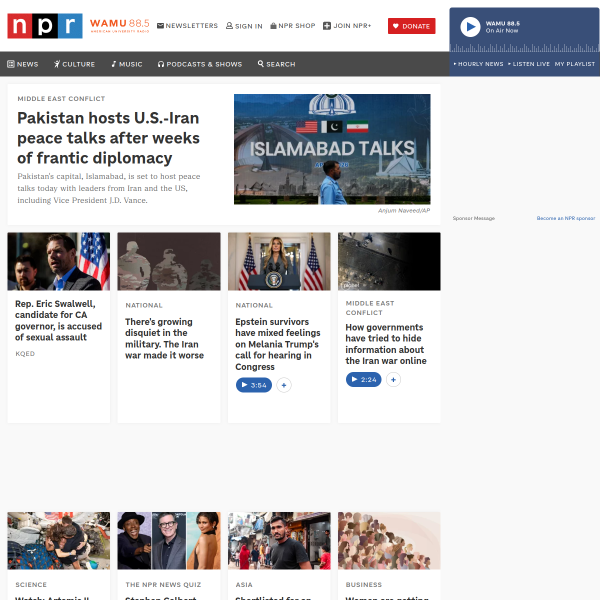Click the KQED source label
The height and width of the screenshot is (600, 600).
point(25,354)
